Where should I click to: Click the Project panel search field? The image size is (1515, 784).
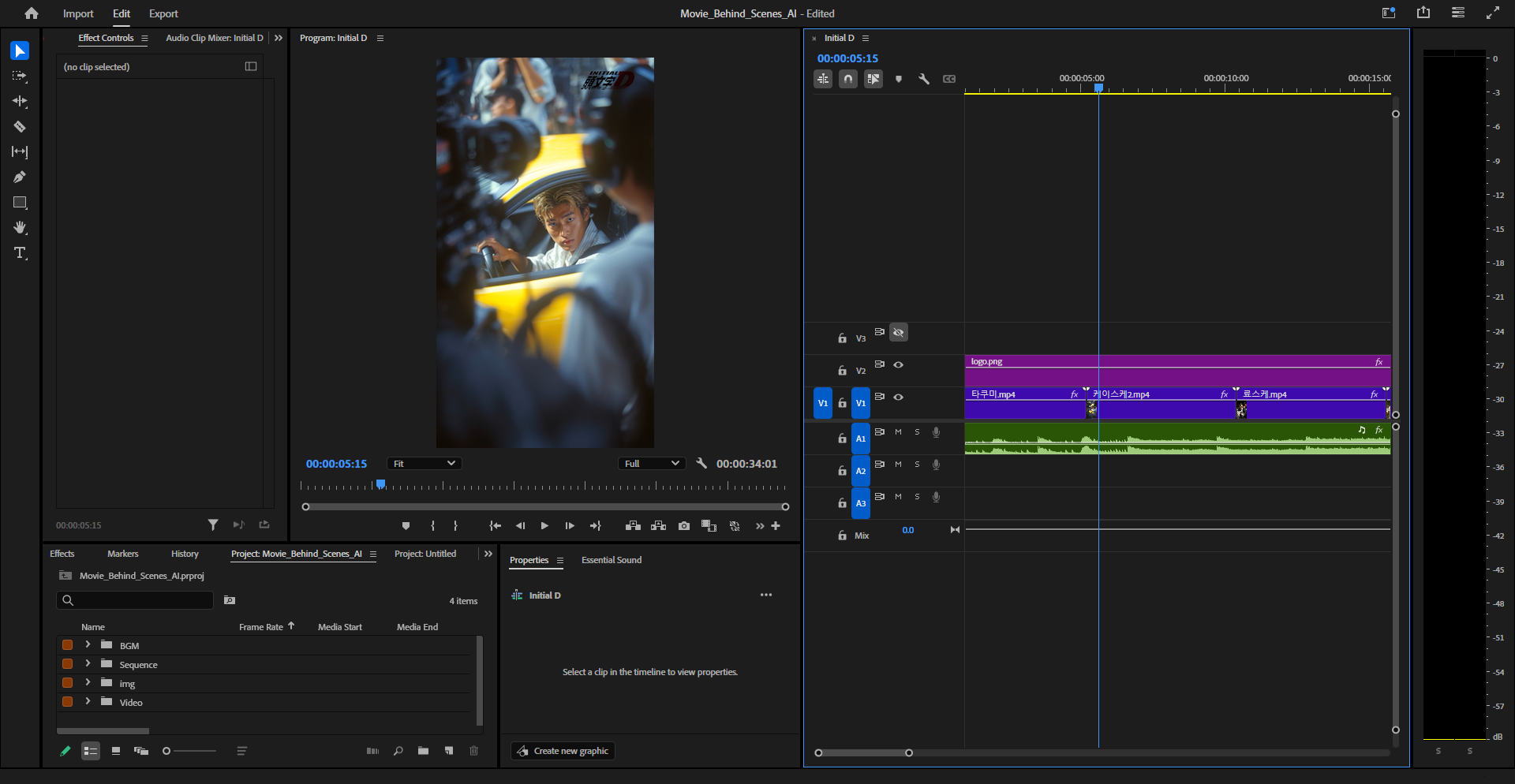click(135, 600)
